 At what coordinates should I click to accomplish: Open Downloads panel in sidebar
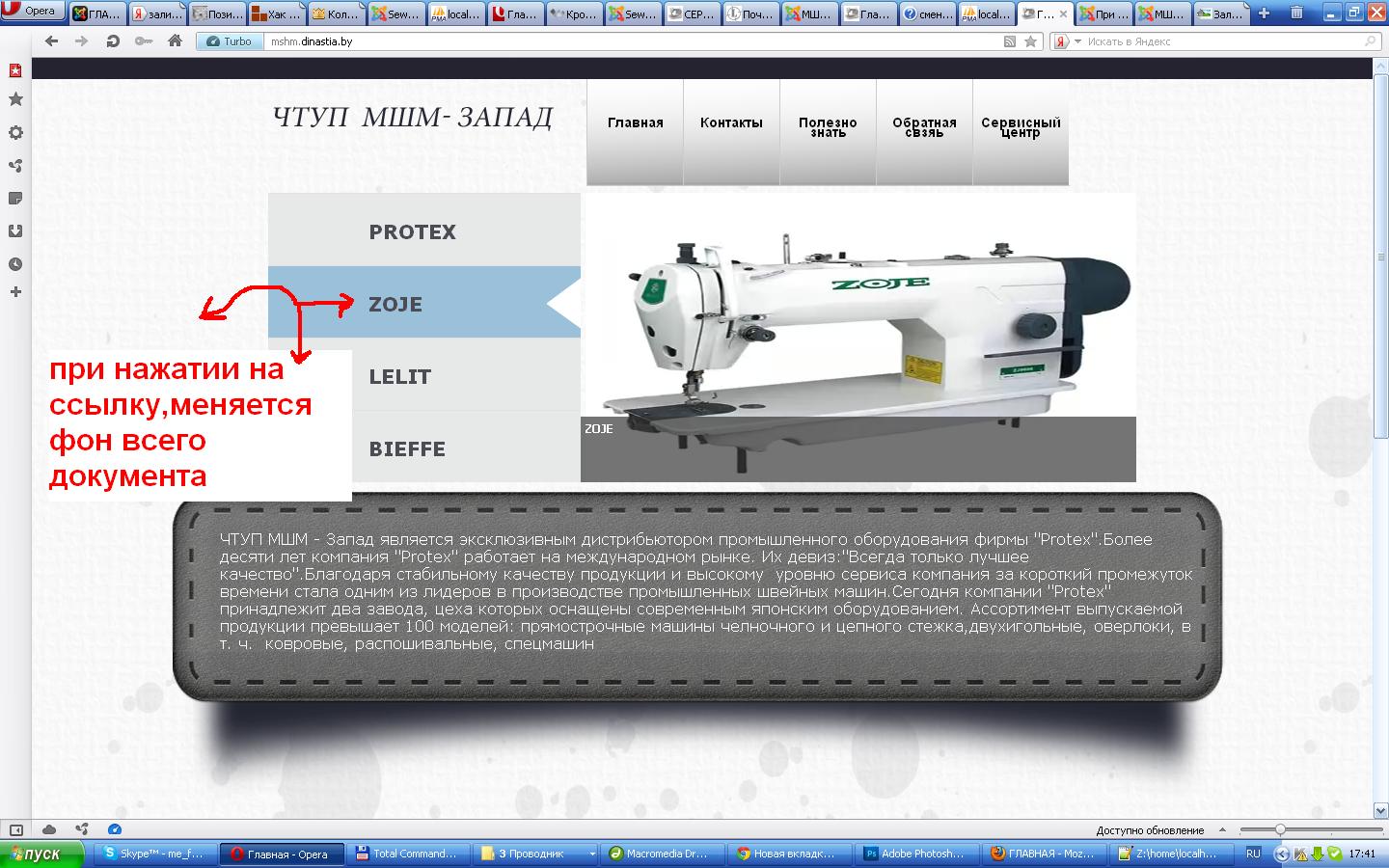click(x=15, y=231)
